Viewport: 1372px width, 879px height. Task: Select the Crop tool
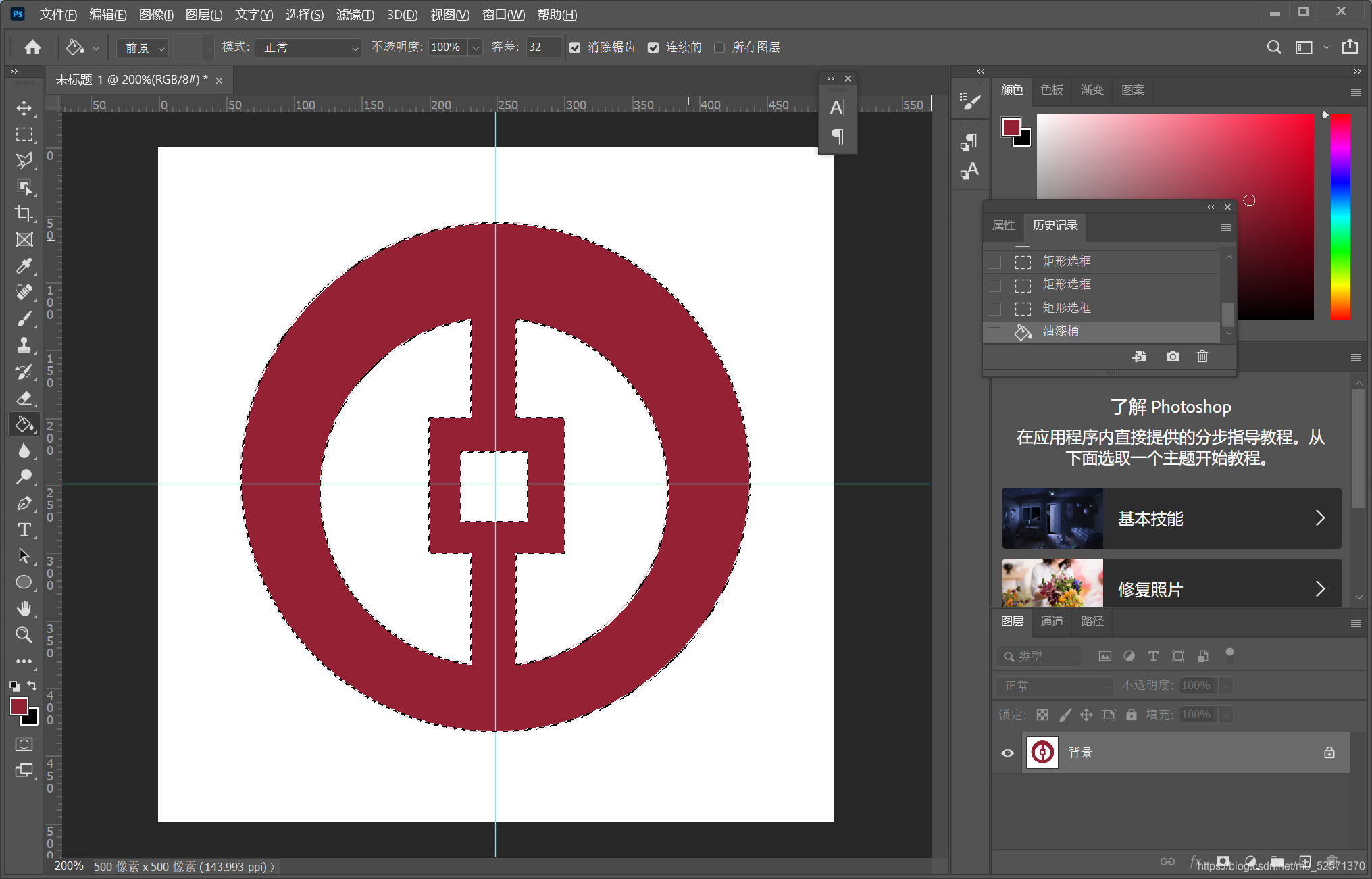click(x=24, y=214)
